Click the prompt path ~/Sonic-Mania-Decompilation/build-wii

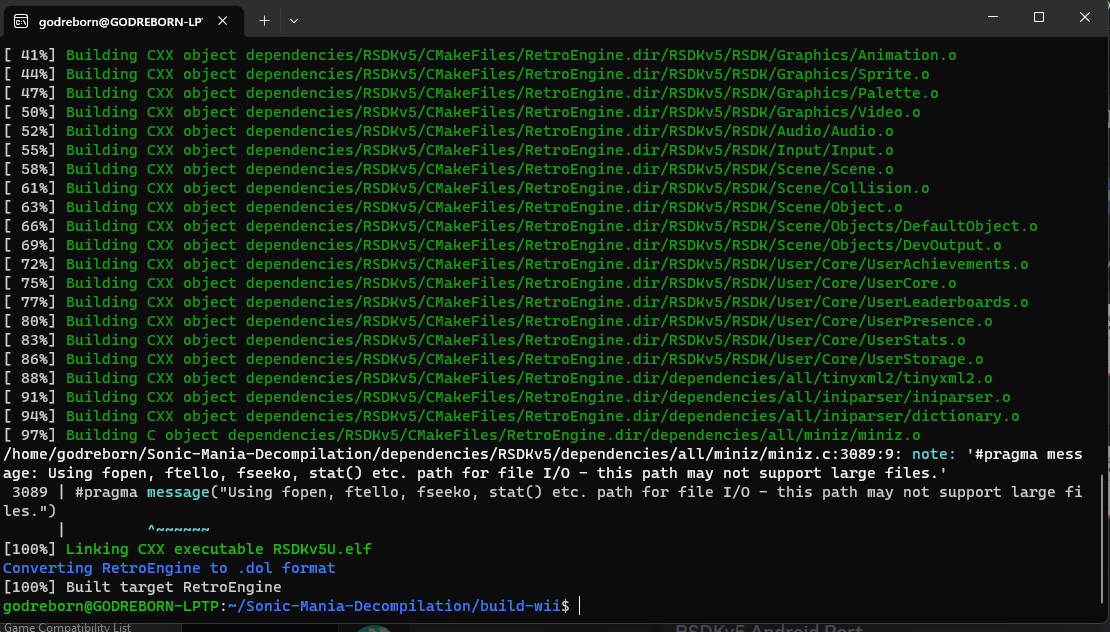pos(395,606)
